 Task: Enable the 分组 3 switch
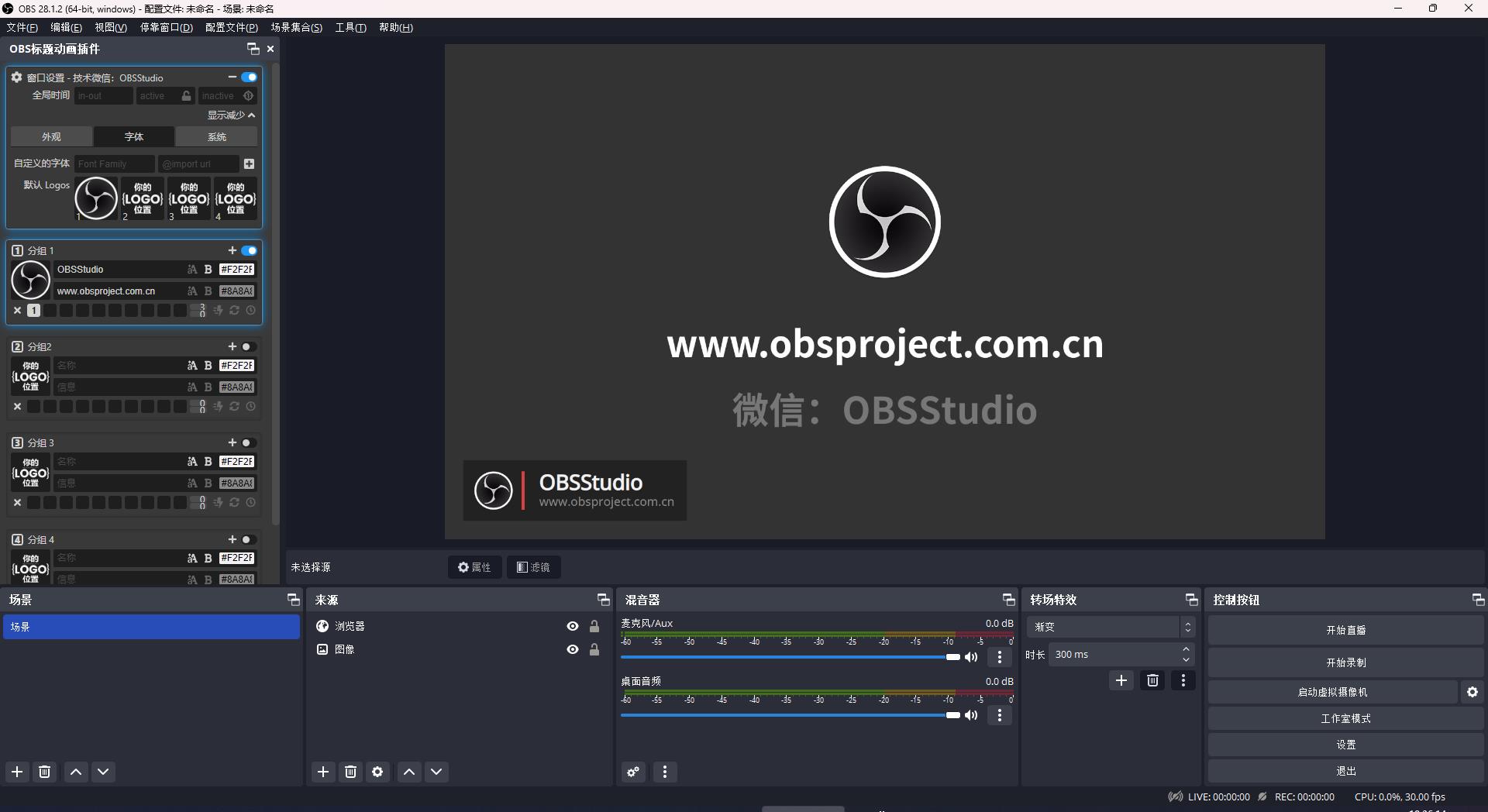click(248, 442)
